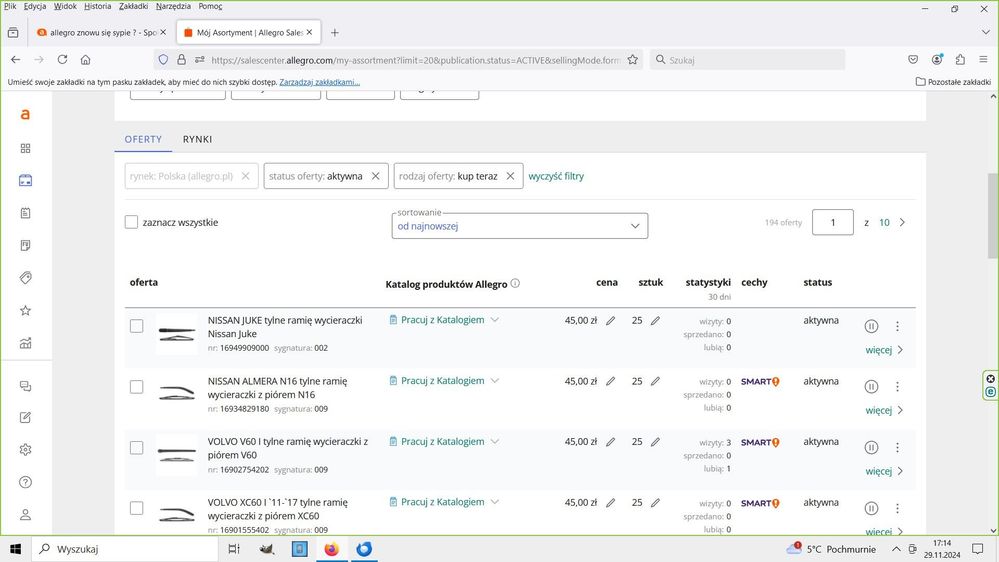This screenshot has width=999, height=562.
Task: Edit quantity of NISSAN JUKE offer
Action: [655, 321]
